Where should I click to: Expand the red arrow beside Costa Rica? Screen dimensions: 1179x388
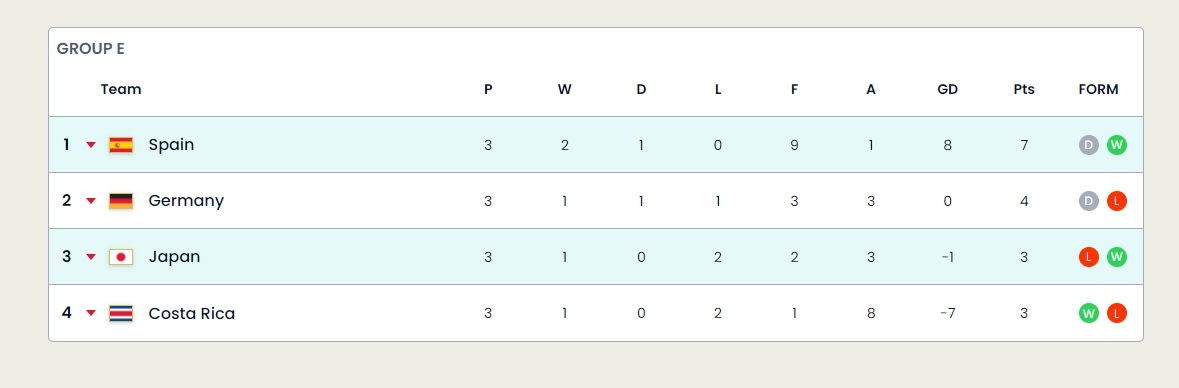pyautogui.click(x=91, y=314)
